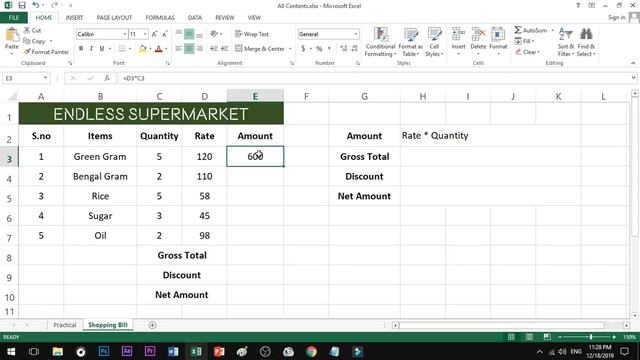The image size is (640, 360).
Task: Open Format as Table
Action: click(411, 42)
